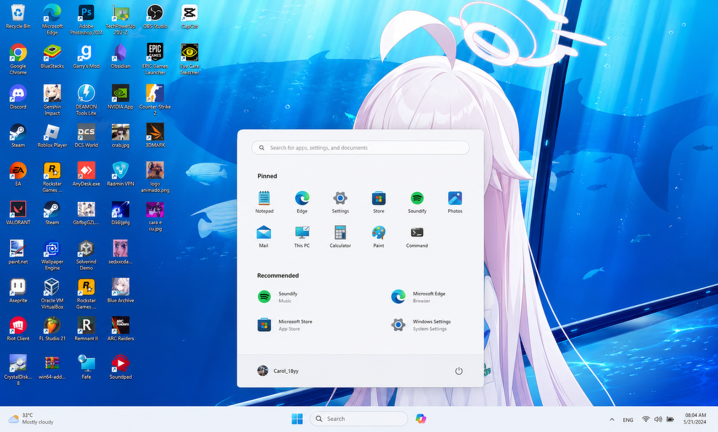Select the Remnant II desktop shortcut
Image resolution: width=718 pixels, height=432 pixels.
[86, 328]
